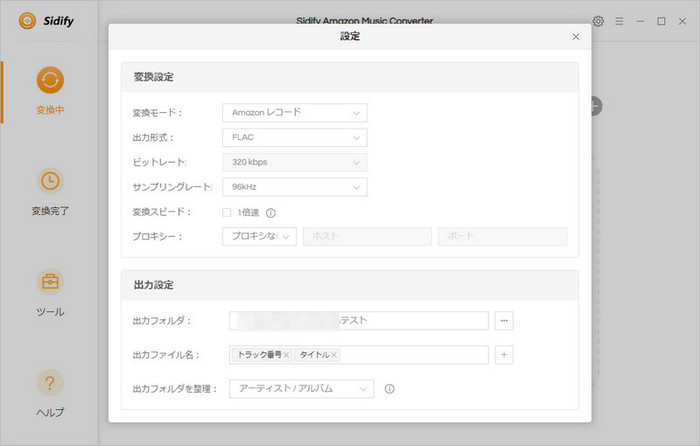
Task: Open the 変換完了 history section
Action: tap(50, 192)
